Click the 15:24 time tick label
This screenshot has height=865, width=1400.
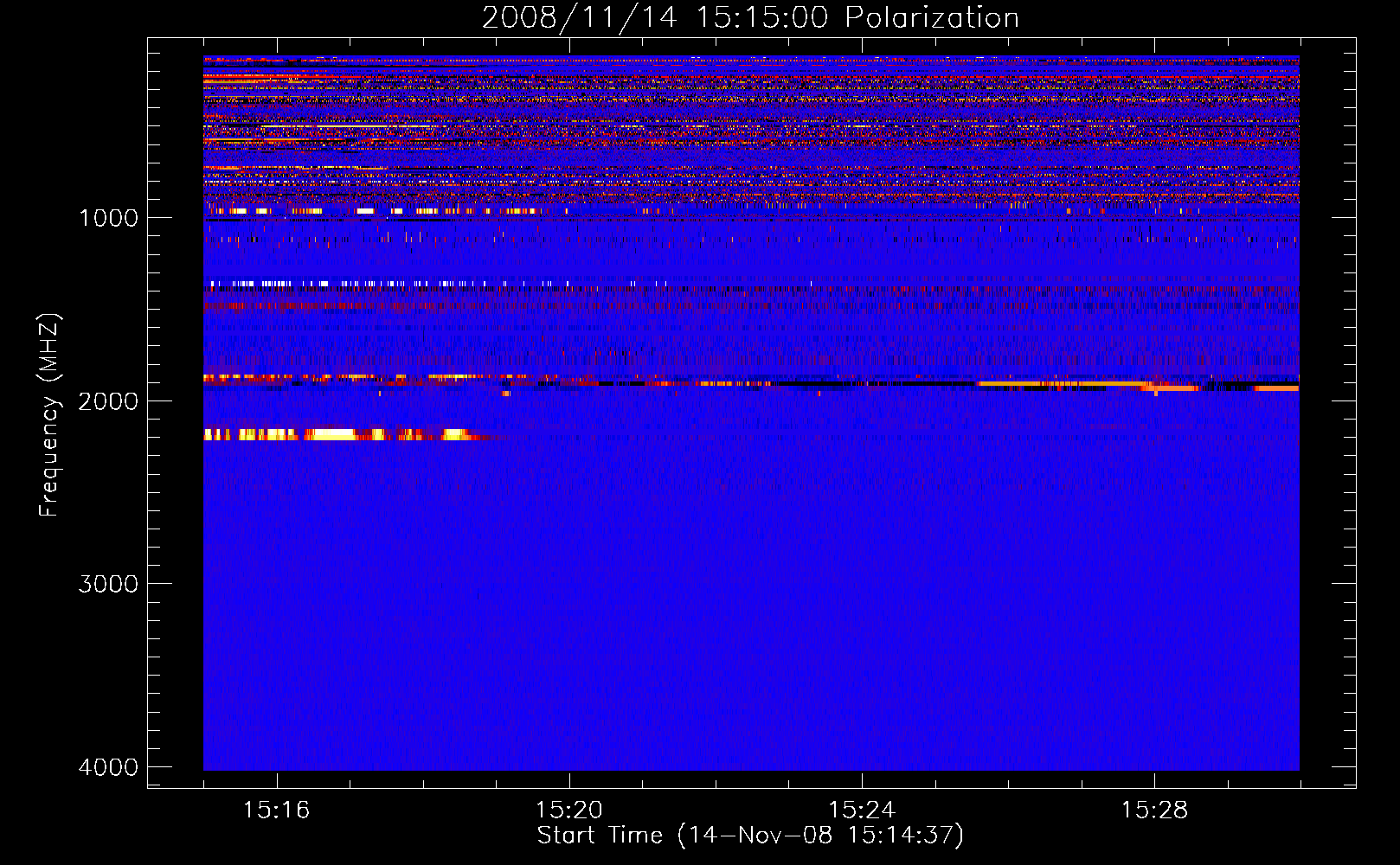[862, 811]
